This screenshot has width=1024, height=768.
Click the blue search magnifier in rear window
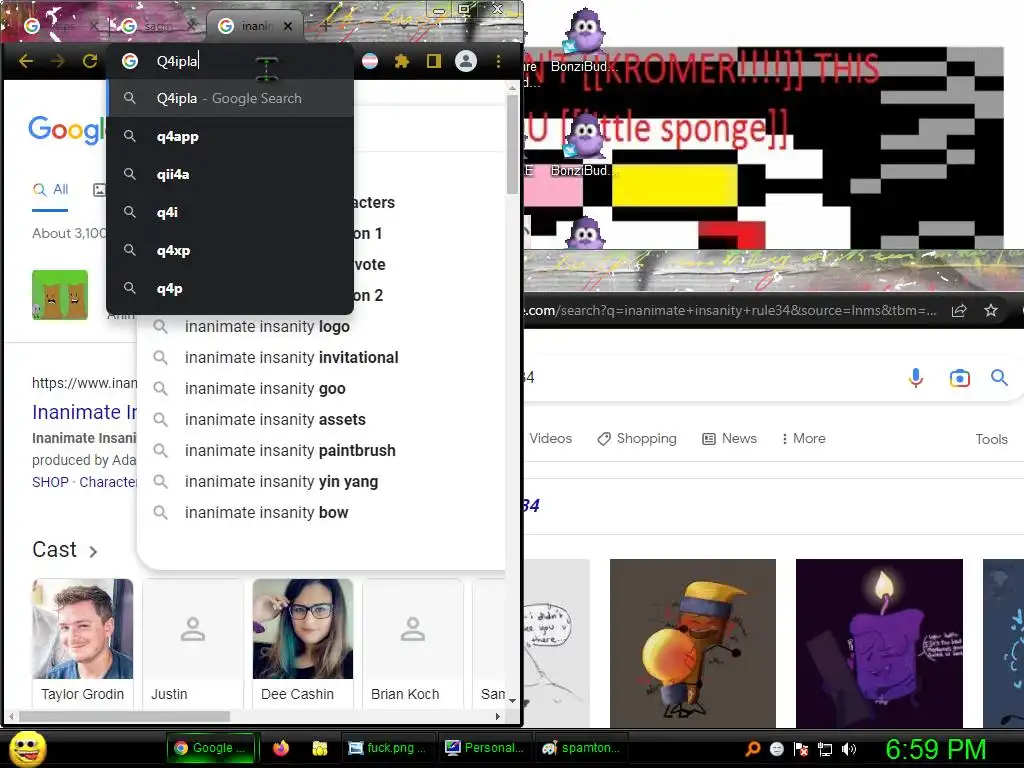click(999, 377)
